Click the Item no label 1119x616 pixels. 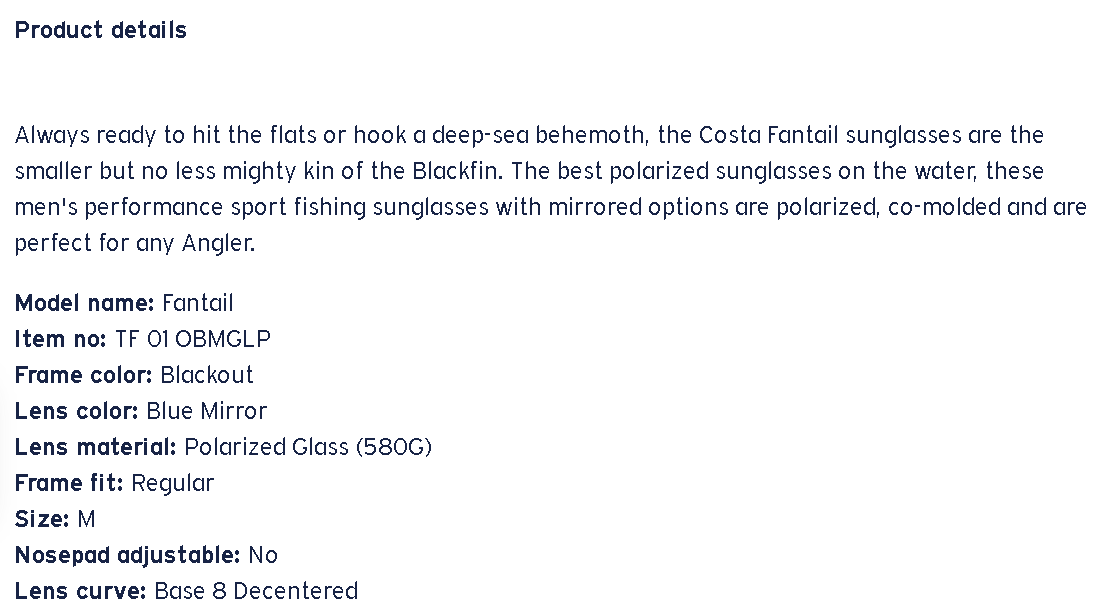coord(60,339)
